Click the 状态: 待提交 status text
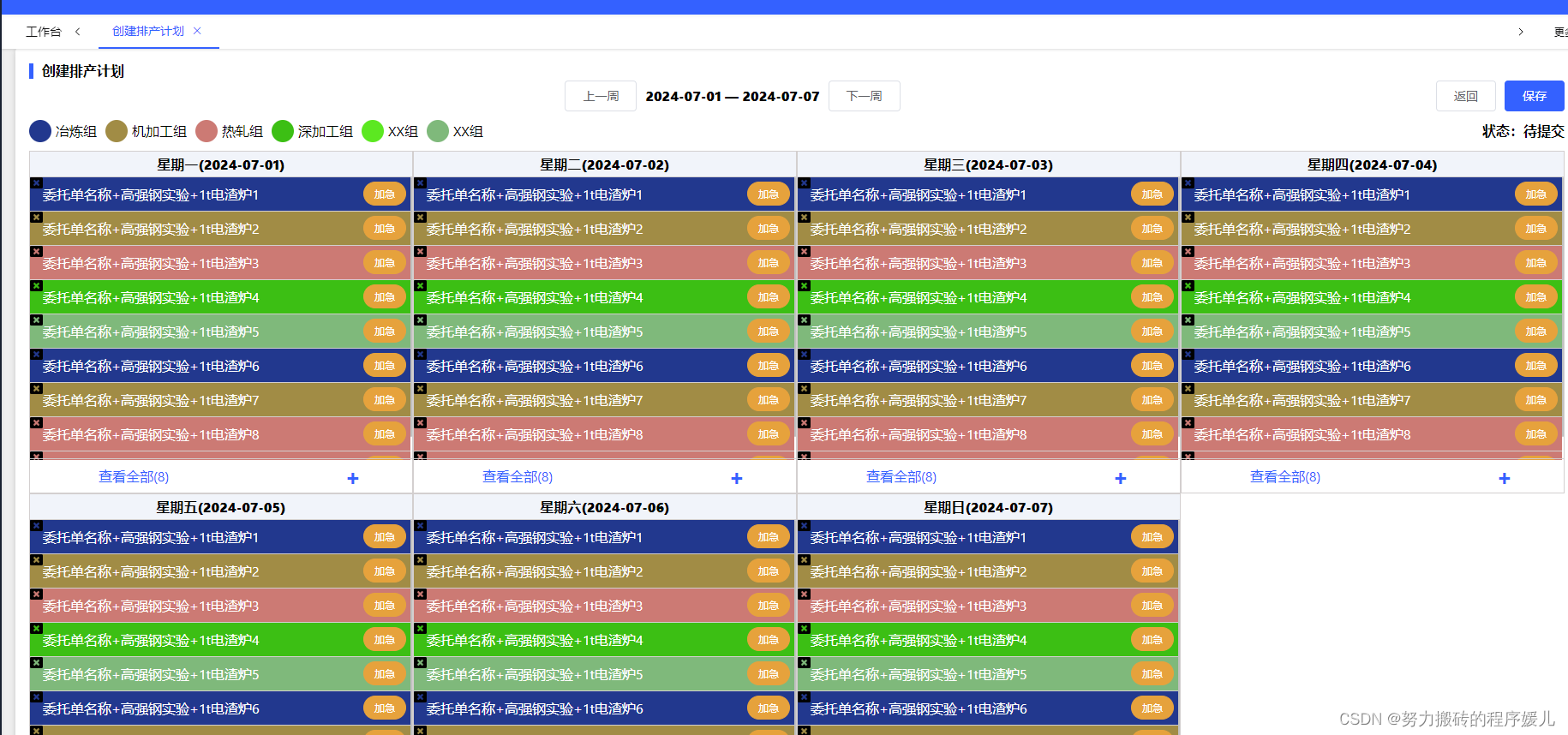1568x735 pixels. click(1523, 131)
